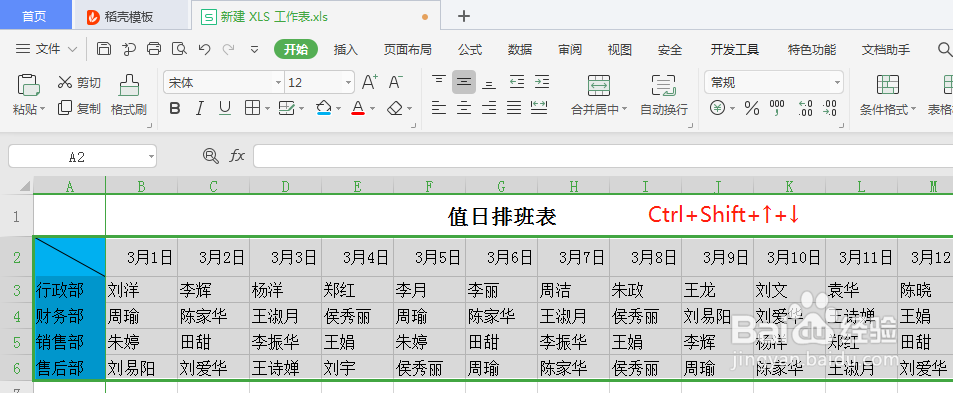Click the Paste clipboard icon
Viewport: 953px width, 393px height.
click(x=28, y=84)
